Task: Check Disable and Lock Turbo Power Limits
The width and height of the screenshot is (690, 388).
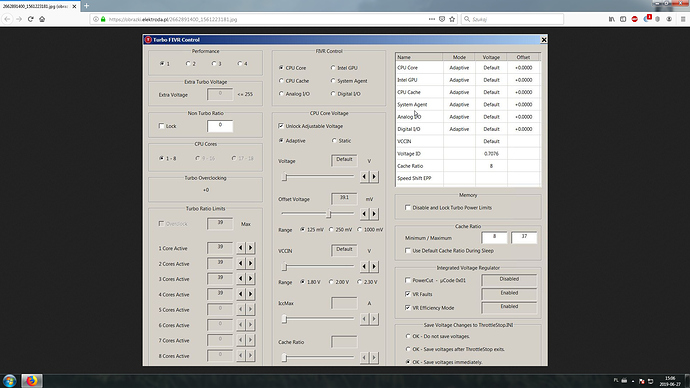Action: [x=407, y=207]
